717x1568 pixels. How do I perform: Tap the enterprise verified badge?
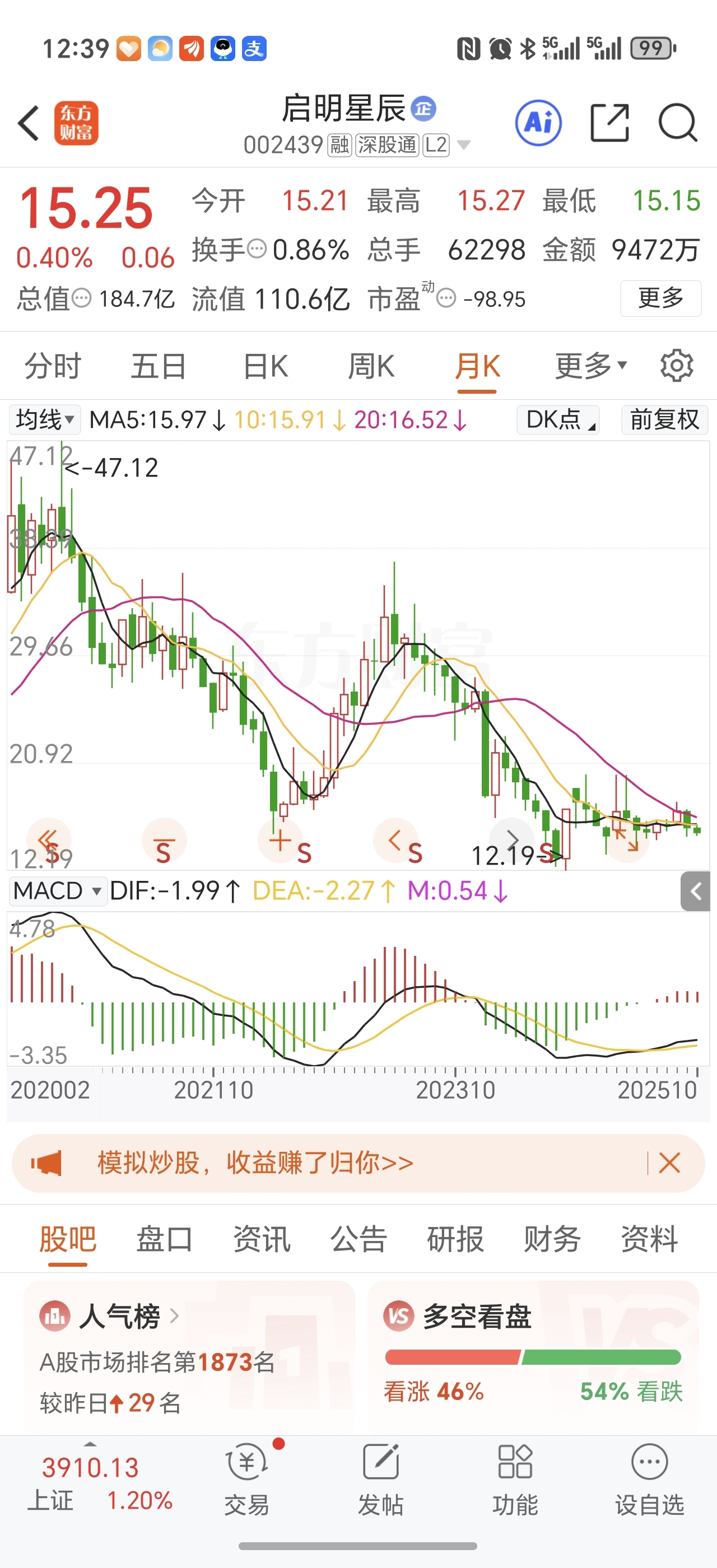point(423,109)
